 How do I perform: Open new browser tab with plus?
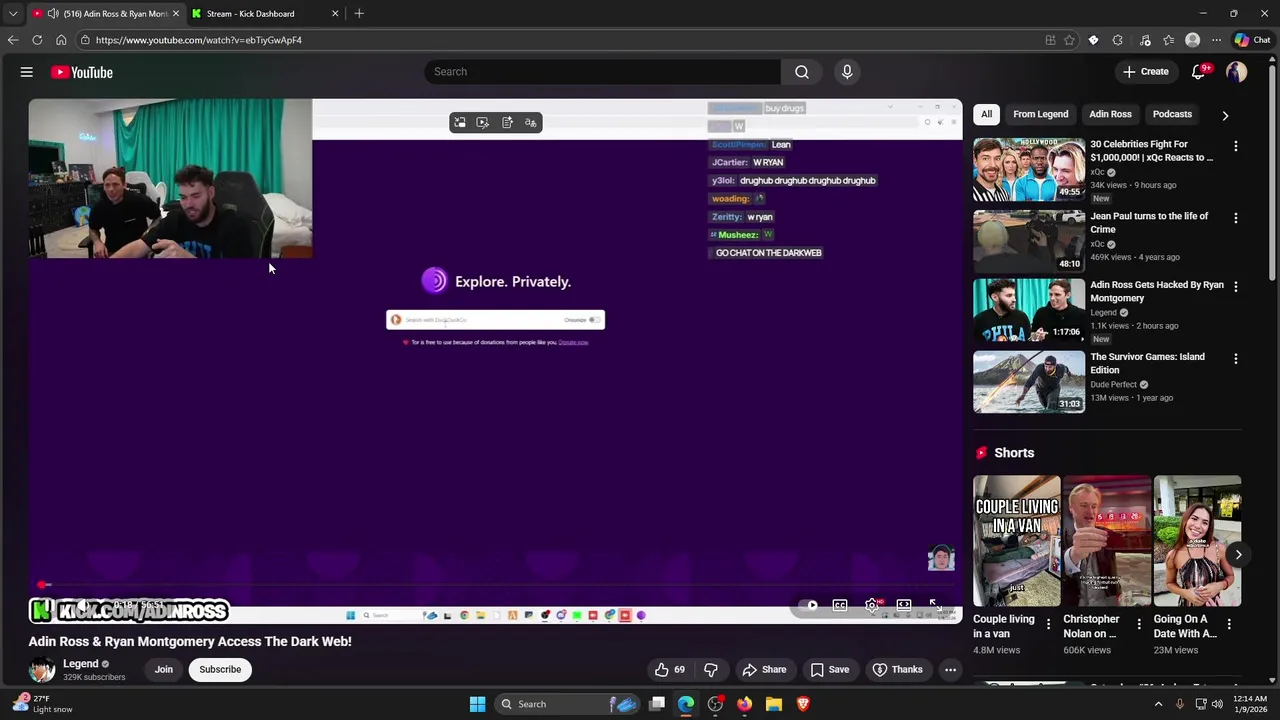[x=359, y=14]
